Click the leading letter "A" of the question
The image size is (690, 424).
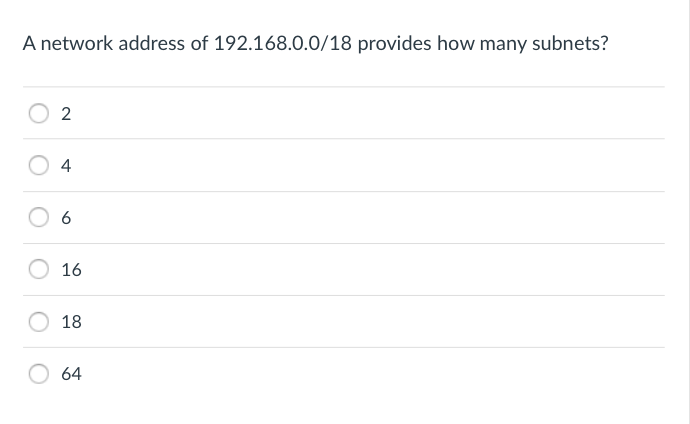click(29, 43)
